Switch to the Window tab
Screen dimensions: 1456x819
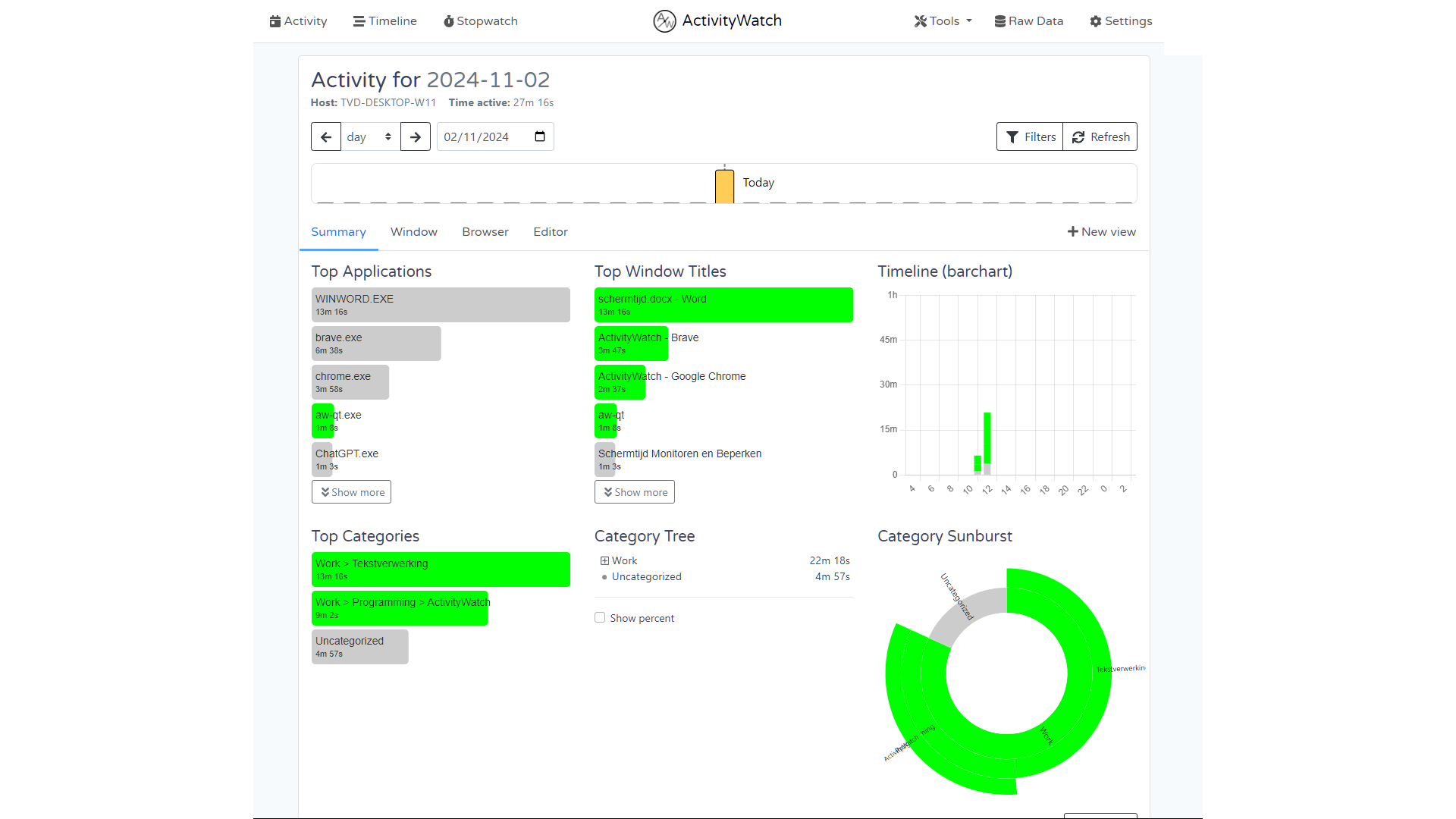click(414, 232)
